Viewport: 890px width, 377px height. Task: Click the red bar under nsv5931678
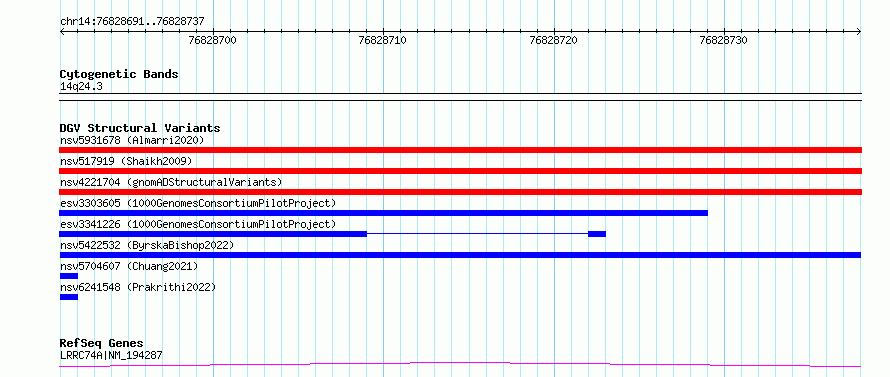460,150
